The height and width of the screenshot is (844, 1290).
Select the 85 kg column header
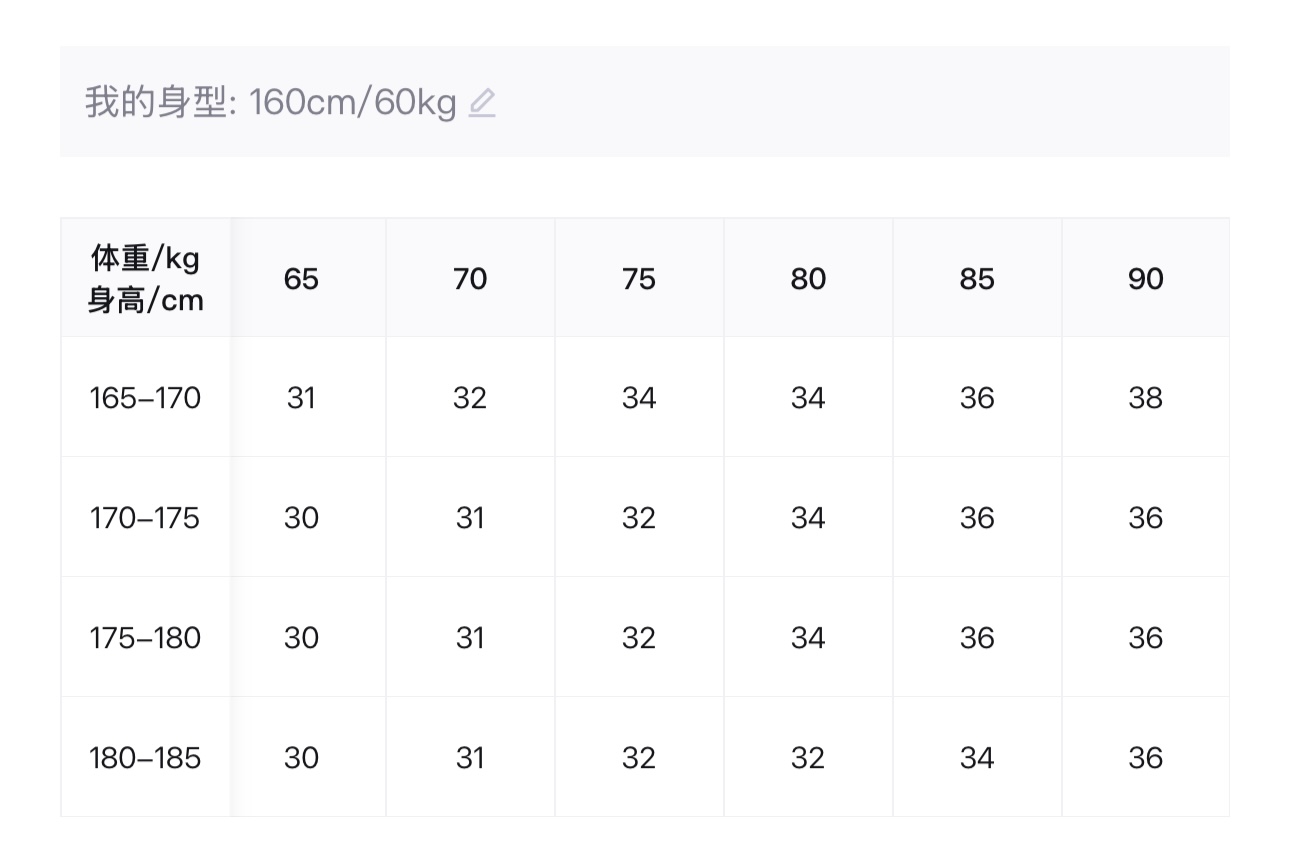point(977,278)
